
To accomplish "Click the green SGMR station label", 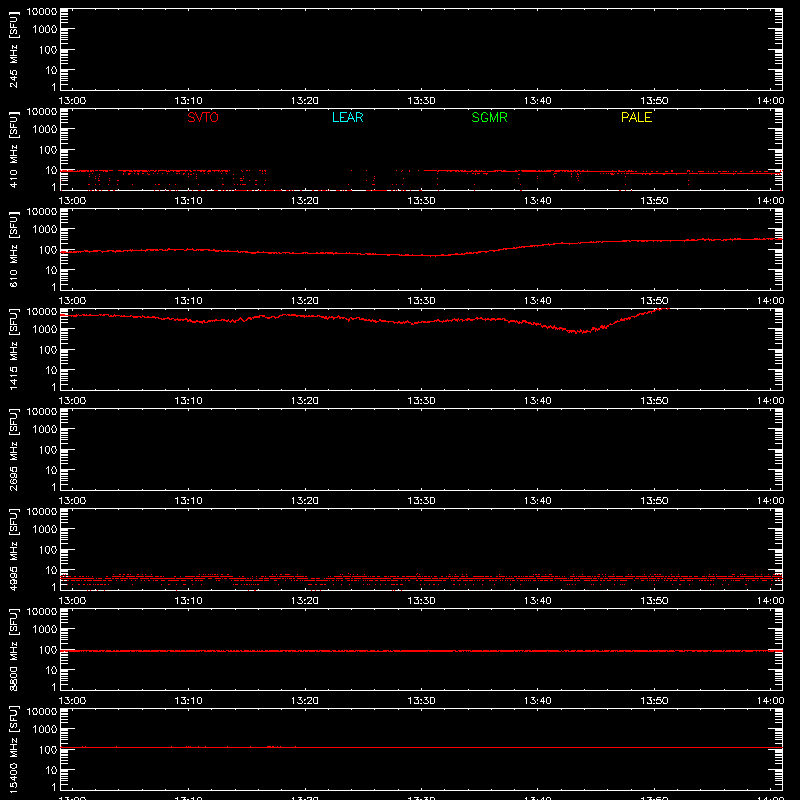I will coord(489,117).
